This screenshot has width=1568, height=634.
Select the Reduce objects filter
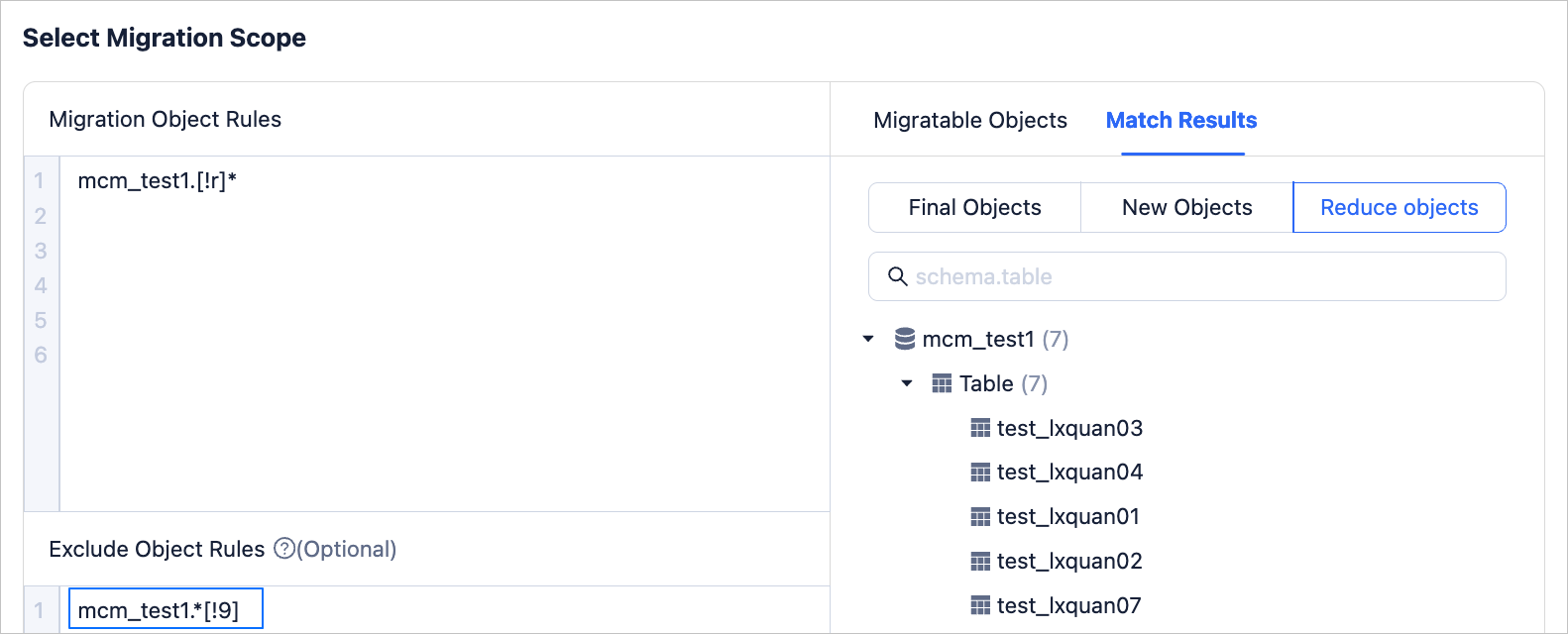1399,208
